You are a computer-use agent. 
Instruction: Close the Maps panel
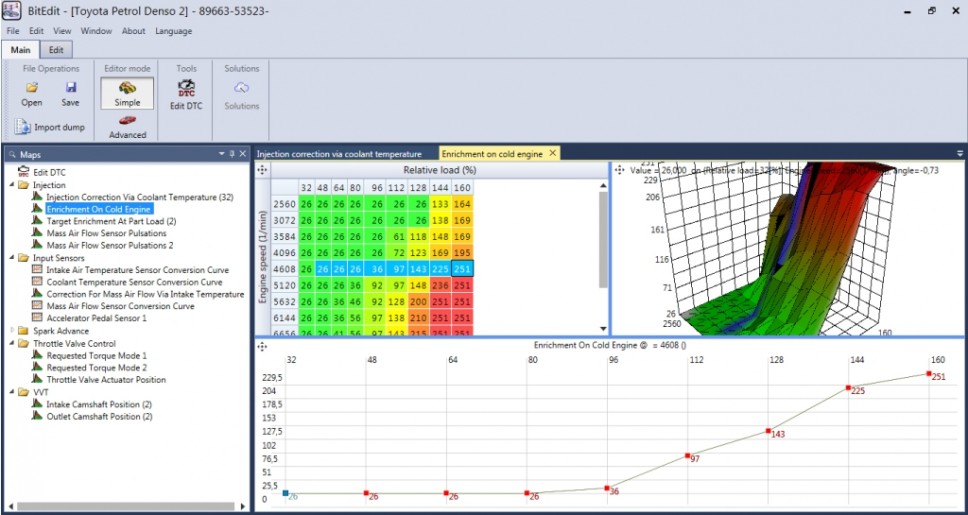(x=243, y=154)
